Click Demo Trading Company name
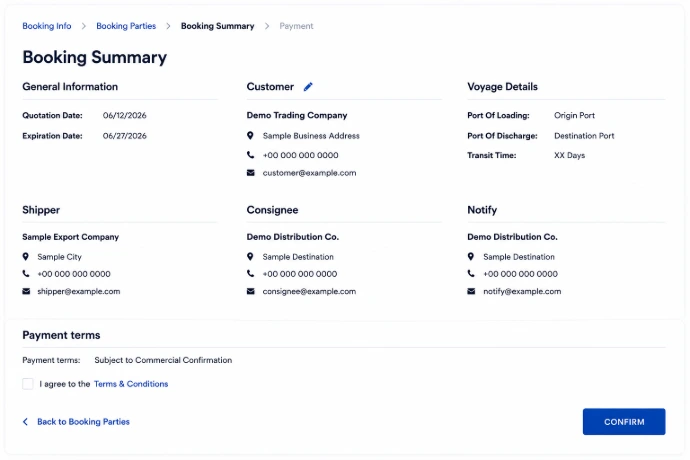The height and width of the screenshot is (460, 690). pyautogui.click(x=297, y=115)
